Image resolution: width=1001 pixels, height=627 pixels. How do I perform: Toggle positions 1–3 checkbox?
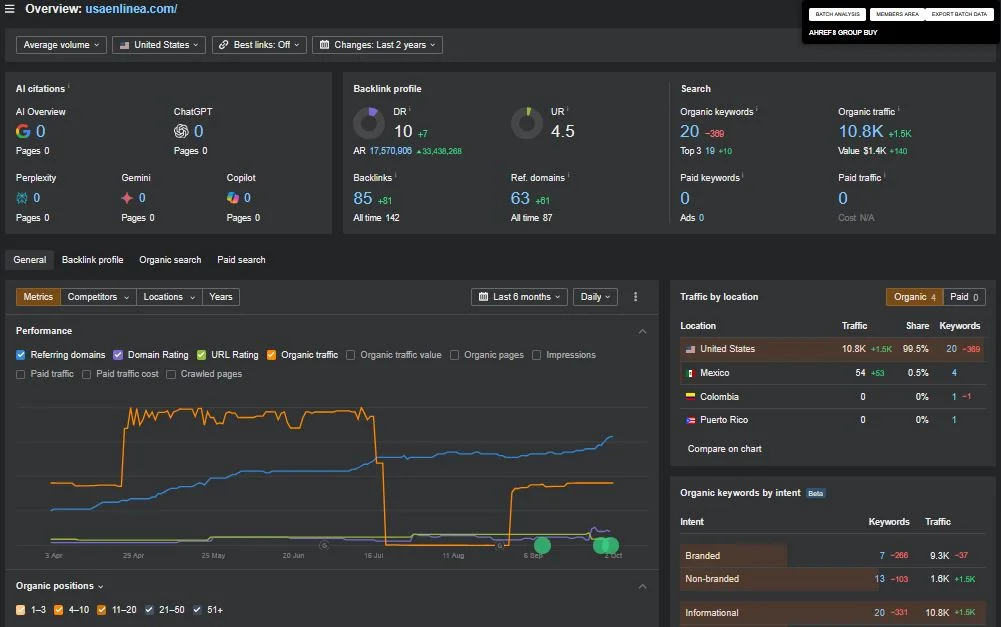click(x=20, y=610)
